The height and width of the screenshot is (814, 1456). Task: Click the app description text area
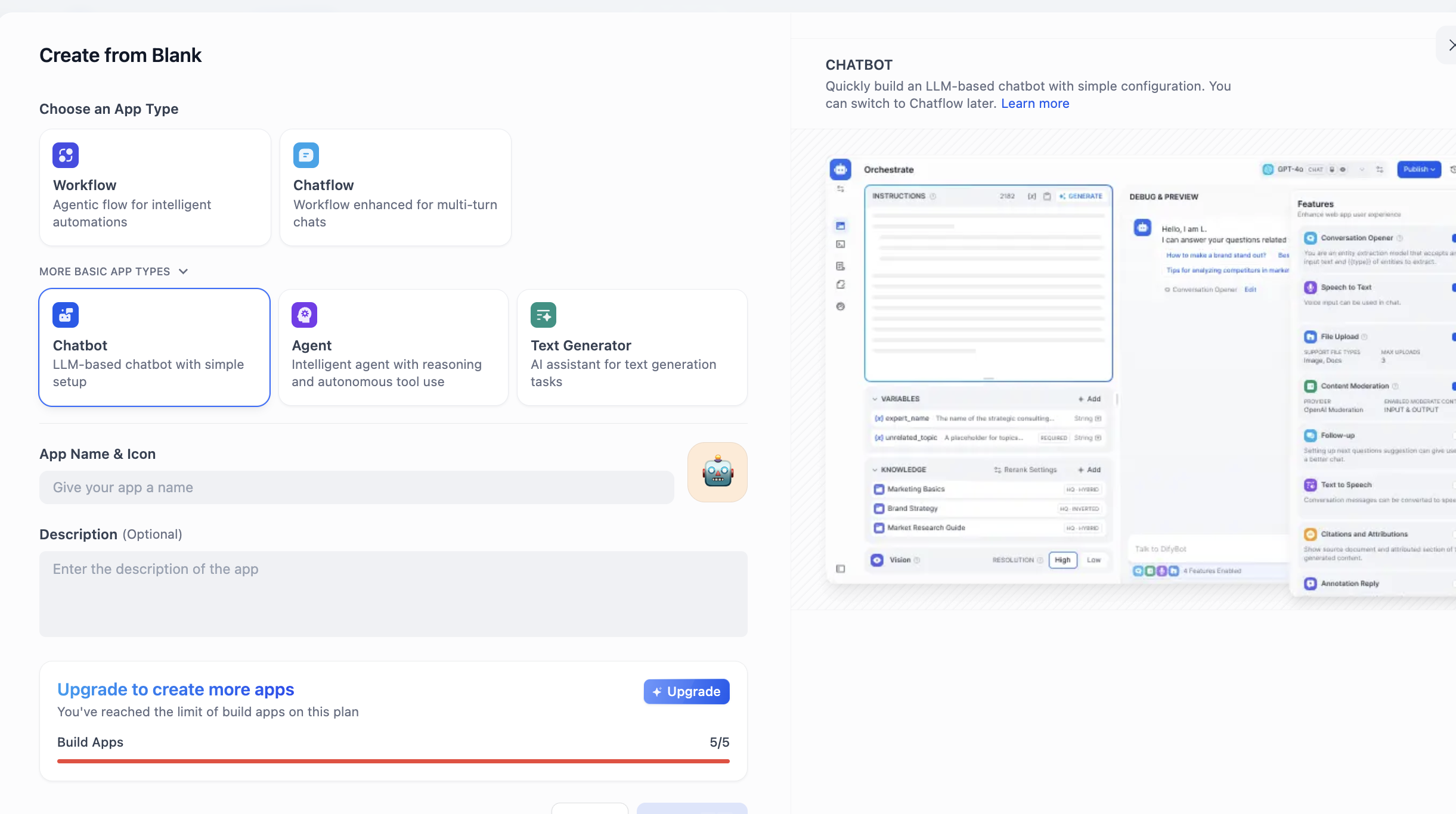394,594
